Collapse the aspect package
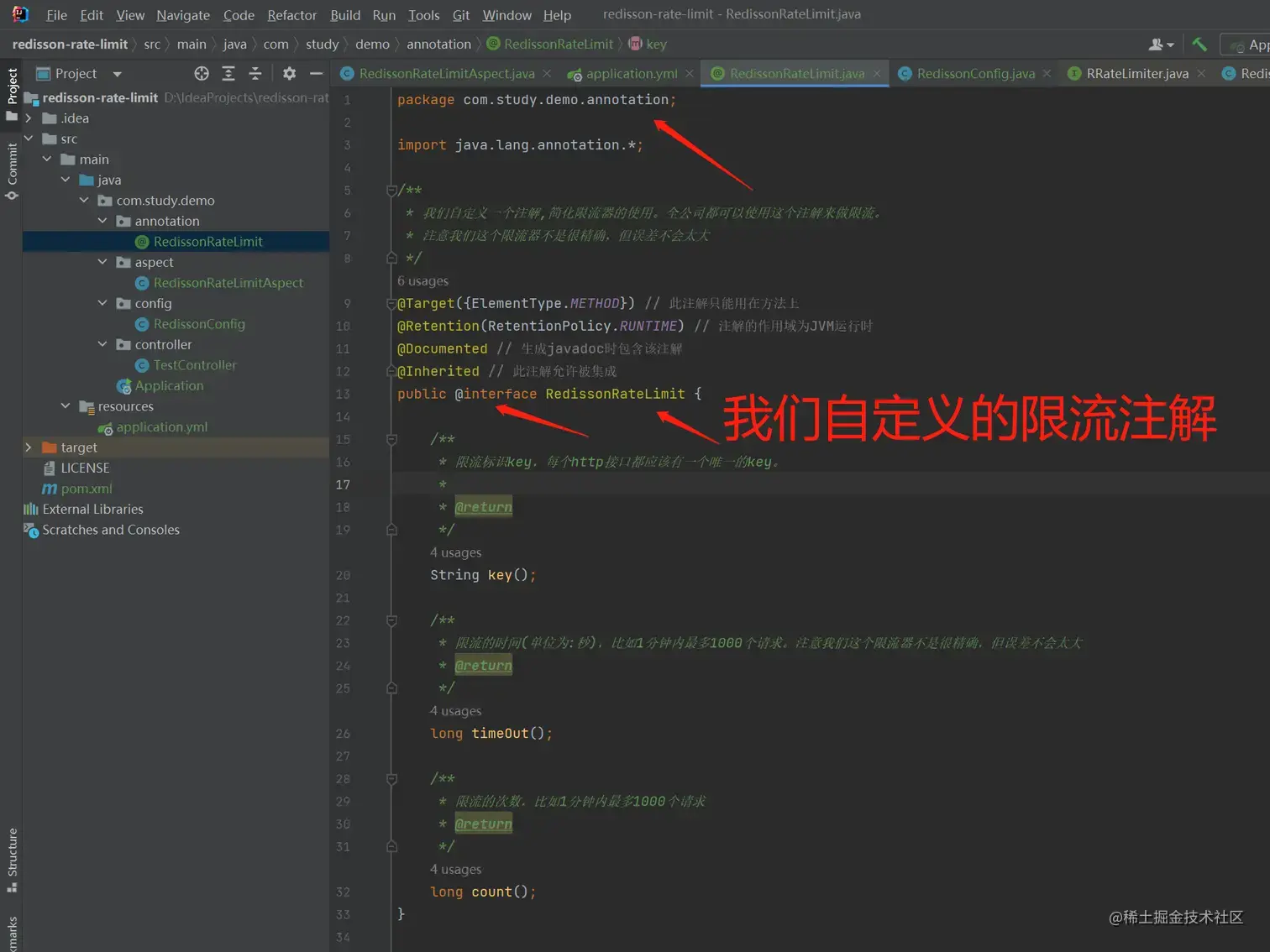The image size is (1270, 952). (102, 262)
